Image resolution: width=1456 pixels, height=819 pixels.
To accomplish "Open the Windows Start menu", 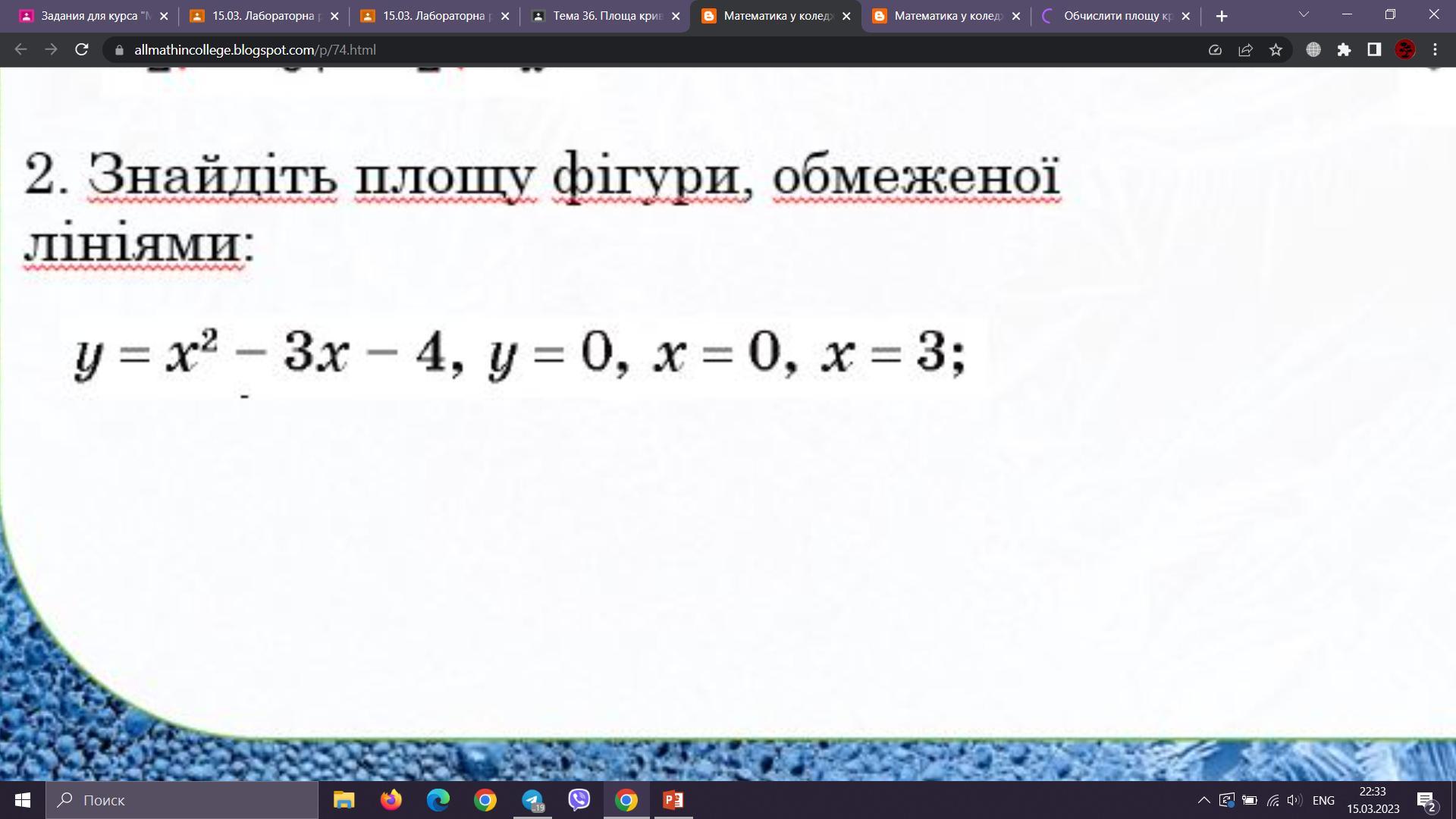I will [23, 800].
